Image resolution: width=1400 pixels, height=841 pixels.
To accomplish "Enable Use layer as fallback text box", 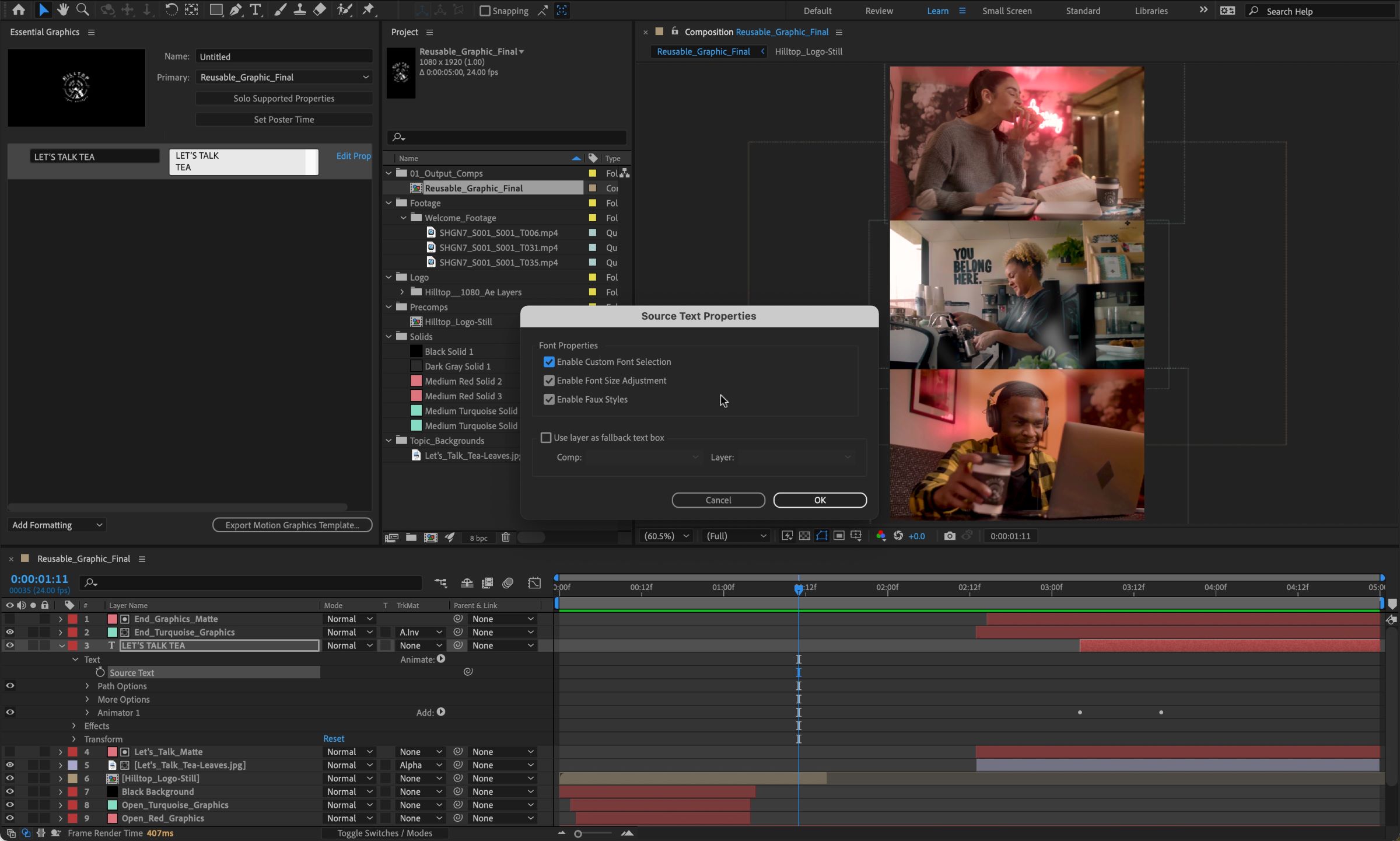I will tap(546, 437).
